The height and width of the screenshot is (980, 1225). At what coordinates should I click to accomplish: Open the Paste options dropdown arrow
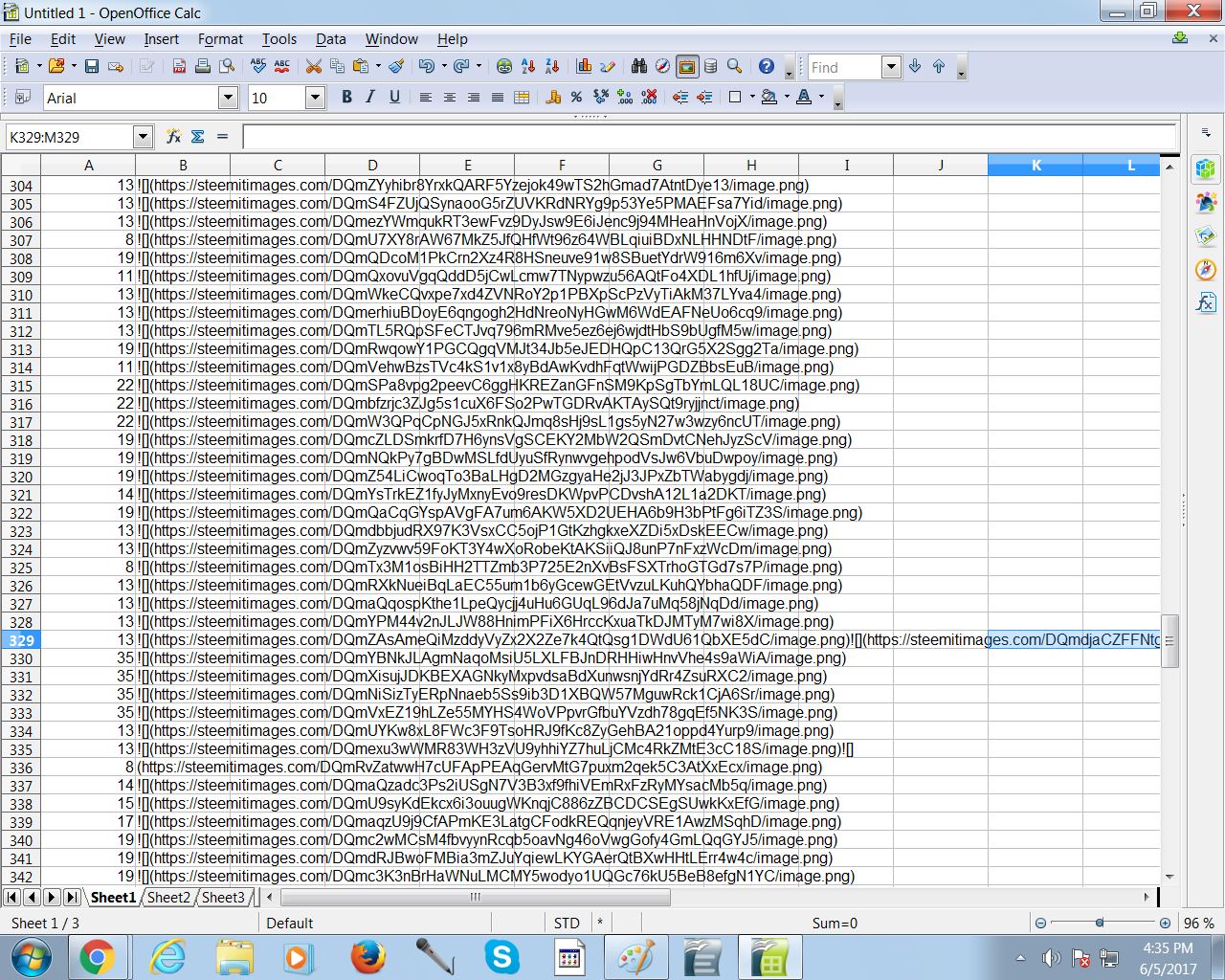(x=379, y=66)
